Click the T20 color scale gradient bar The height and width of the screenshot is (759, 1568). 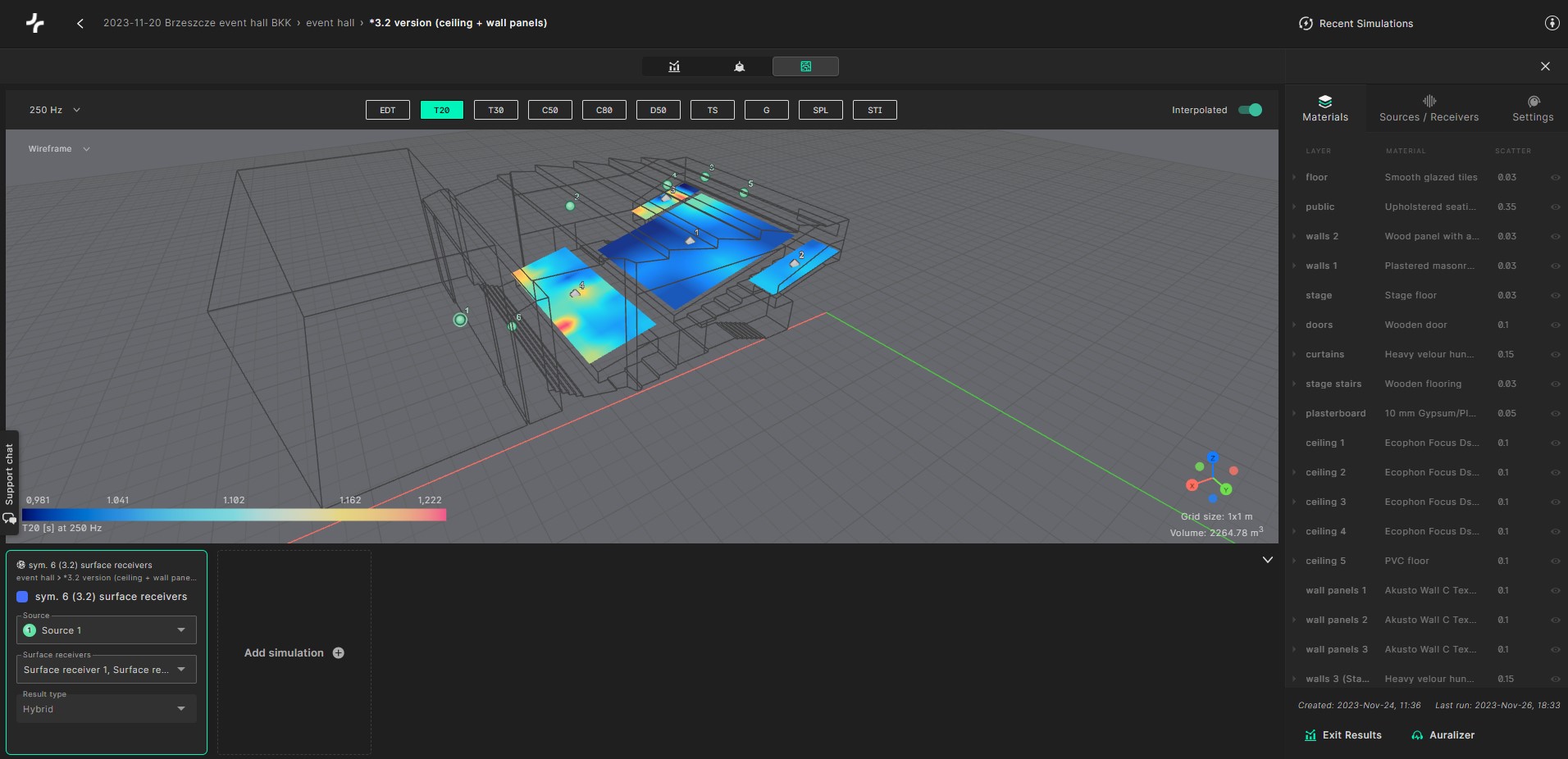pos(234,515)
